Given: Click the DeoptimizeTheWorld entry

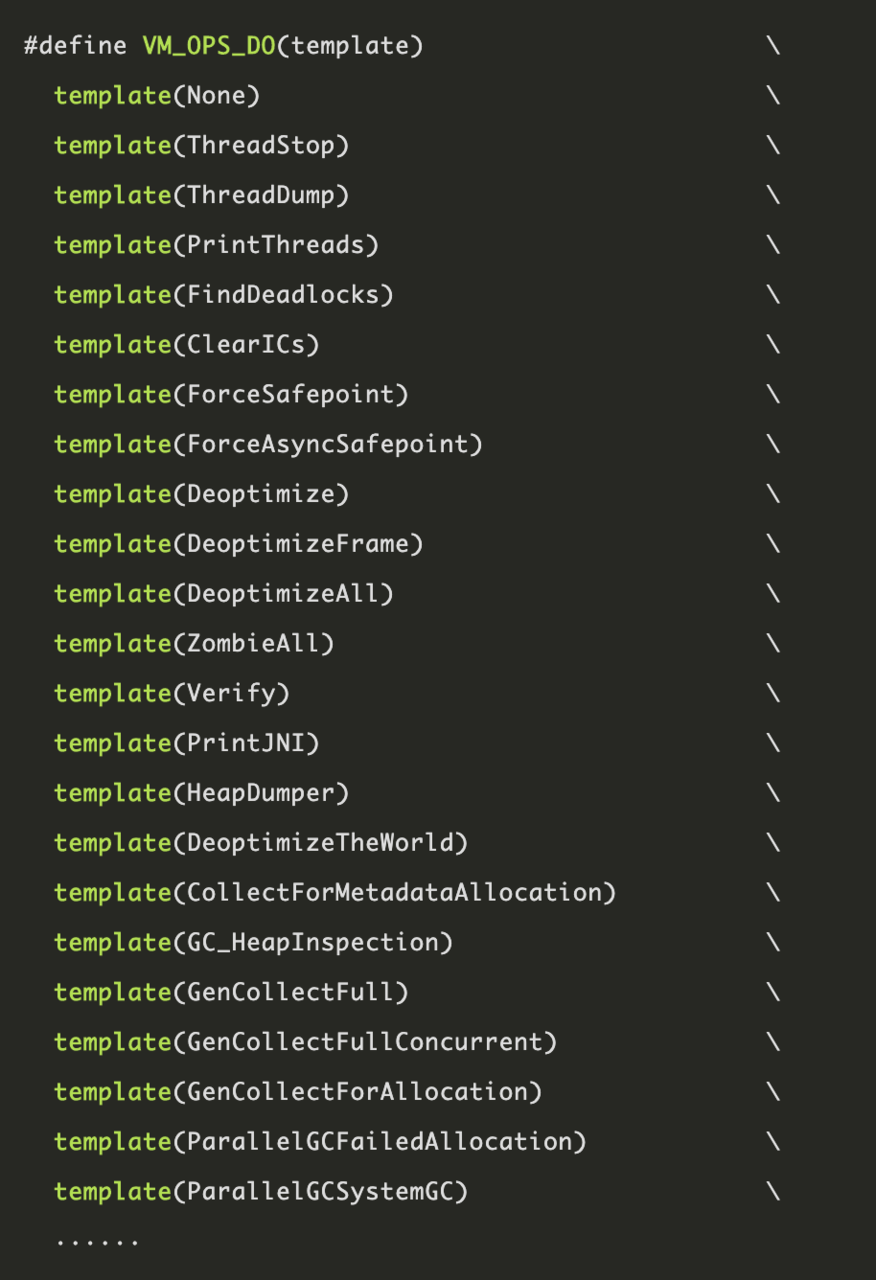Looking at the screenshot, I should click(x=319, y=843).
